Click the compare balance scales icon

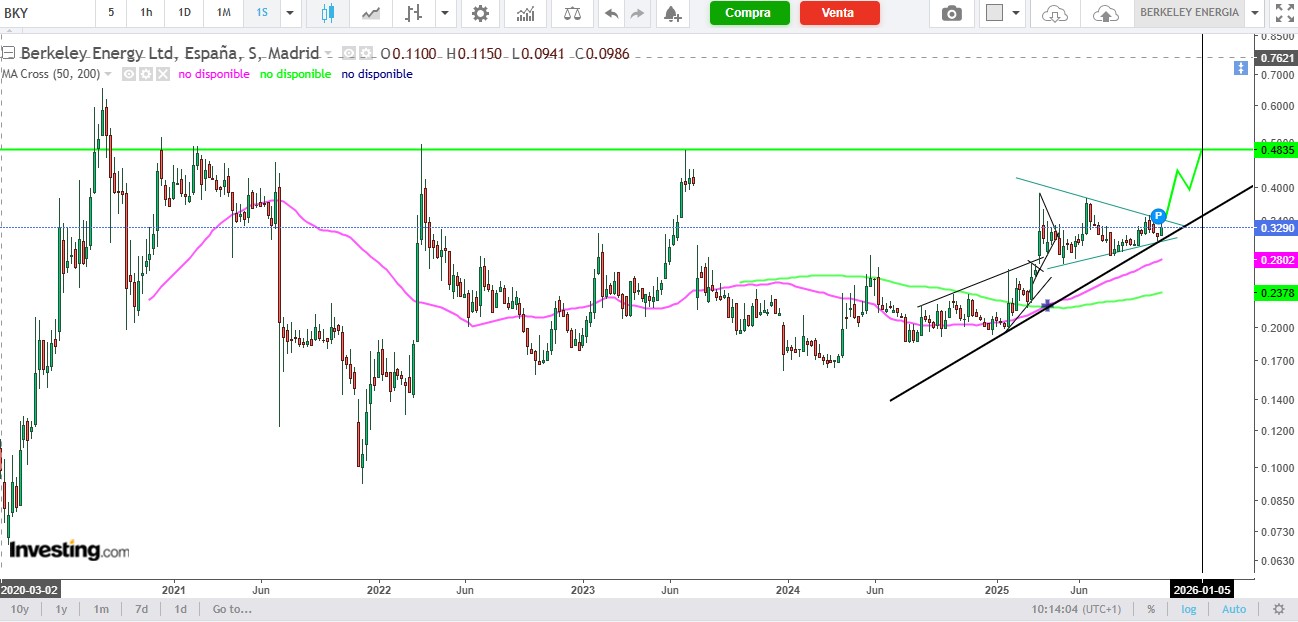click(572, 13)
